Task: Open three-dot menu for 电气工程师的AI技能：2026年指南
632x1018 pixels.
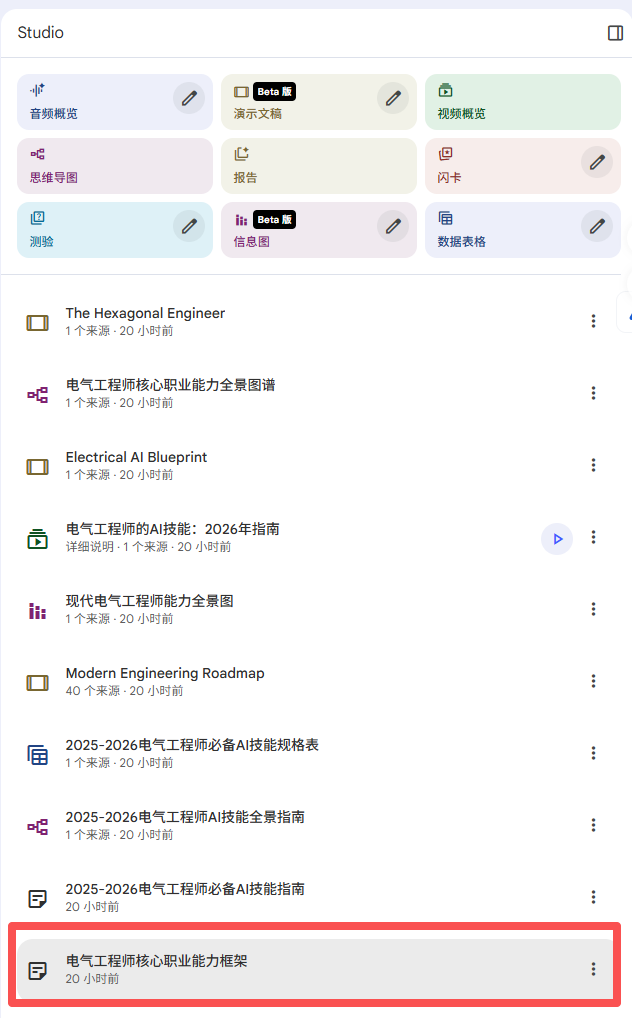Action: pos(593,537)
